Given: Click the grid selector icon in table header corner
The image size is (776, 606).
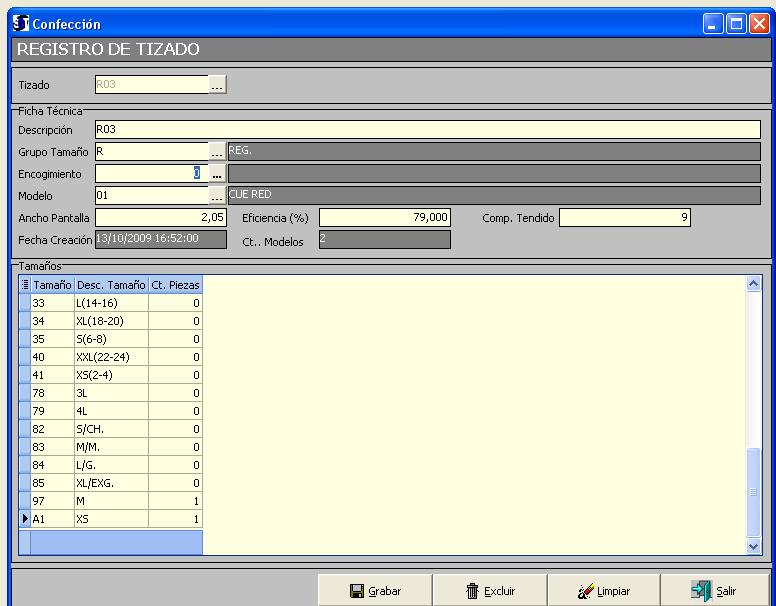Looking at the screenshot, I should pos(25,285).
